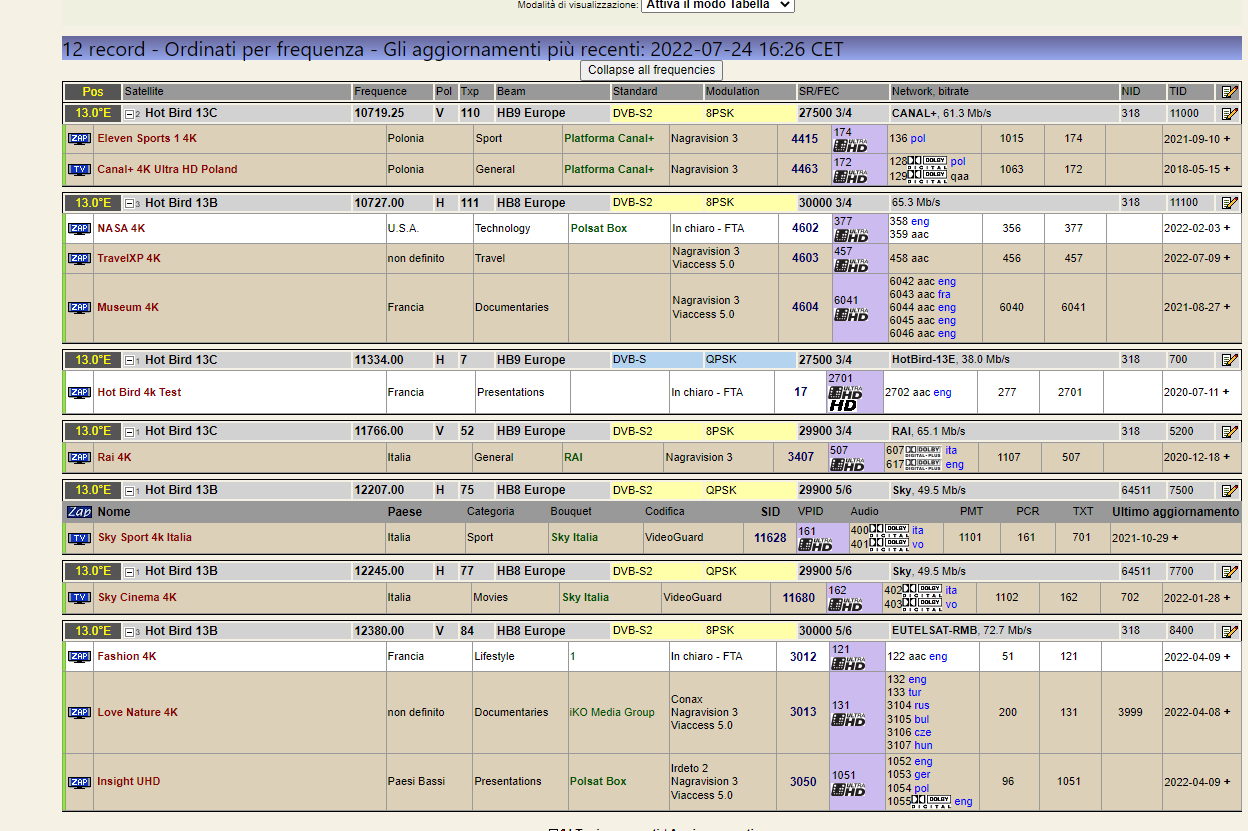
Task: Collapse the 10719.25 Hot Bird 13C frequency group
Action: pos(130,114)
